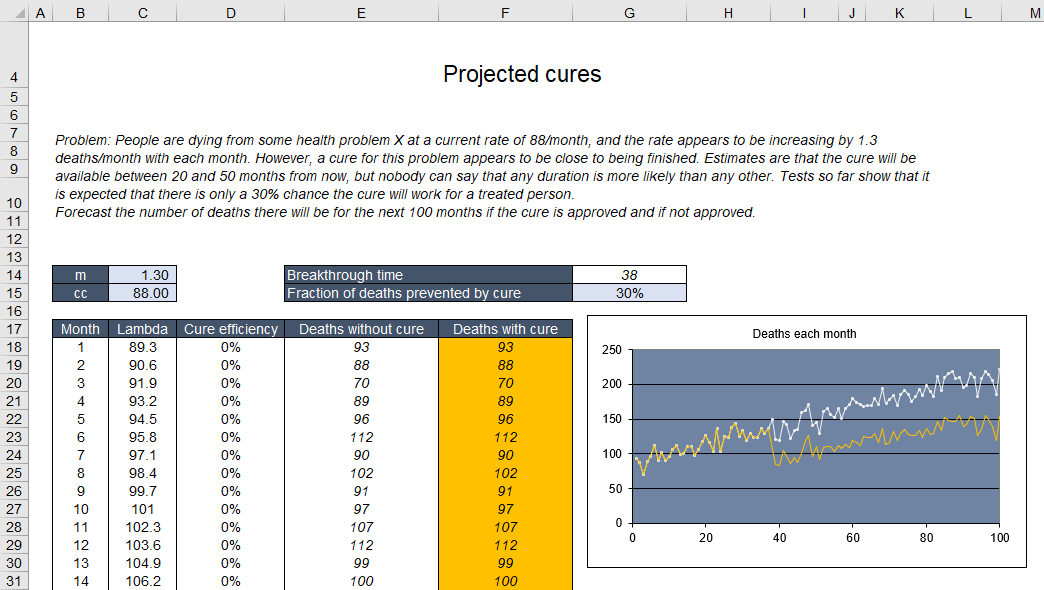Click the Cure efficiency header cell

pyautogui.click(x=230, y=328)
